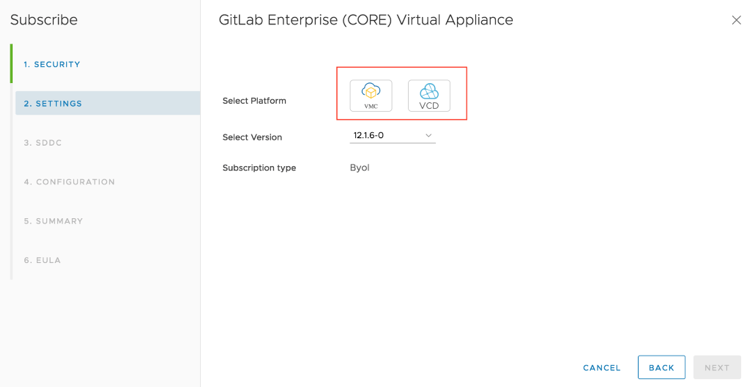Close the subscribe dialog with X
Image resolution: width=750 pixels, height=387 pixels.
click(736, 20)
